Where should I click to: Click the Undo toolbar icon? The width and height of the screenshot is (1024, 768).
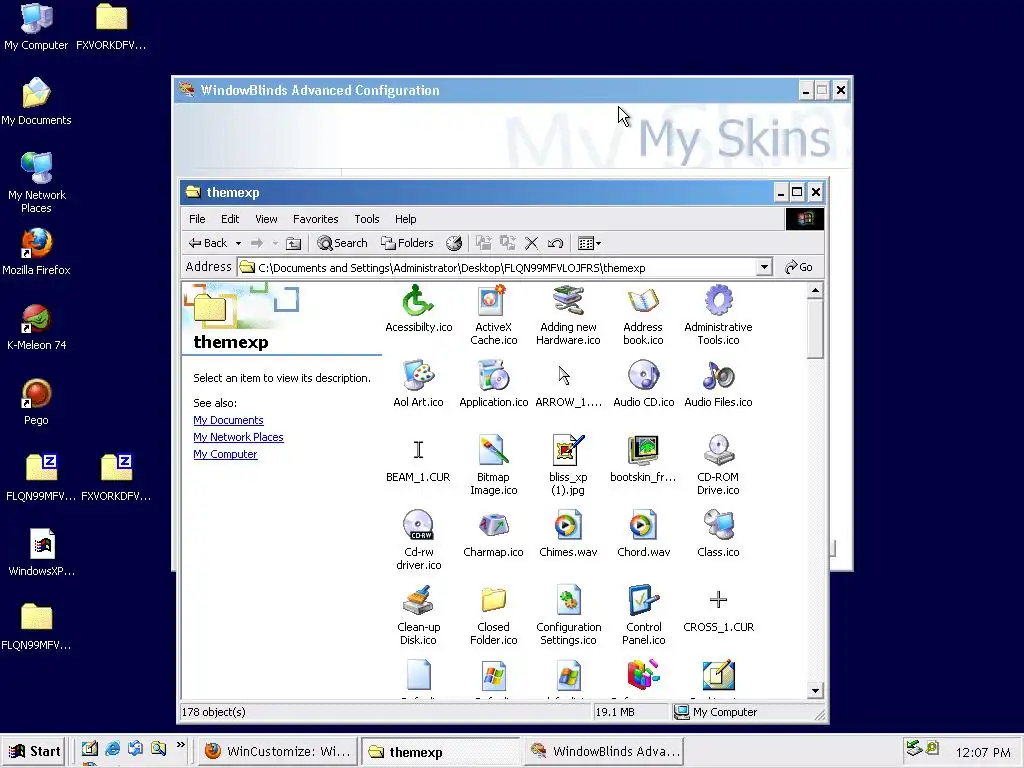(556, 244)
